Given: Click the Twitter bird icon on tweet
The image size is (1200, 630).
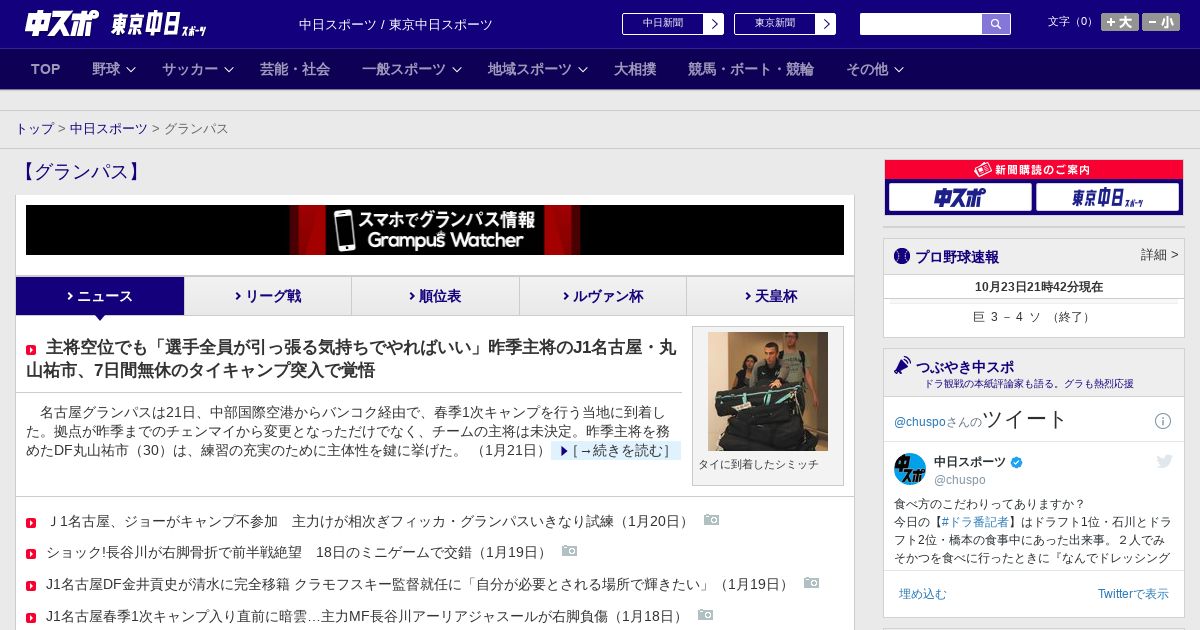Looking at the screenshot, I should 1164,461.
